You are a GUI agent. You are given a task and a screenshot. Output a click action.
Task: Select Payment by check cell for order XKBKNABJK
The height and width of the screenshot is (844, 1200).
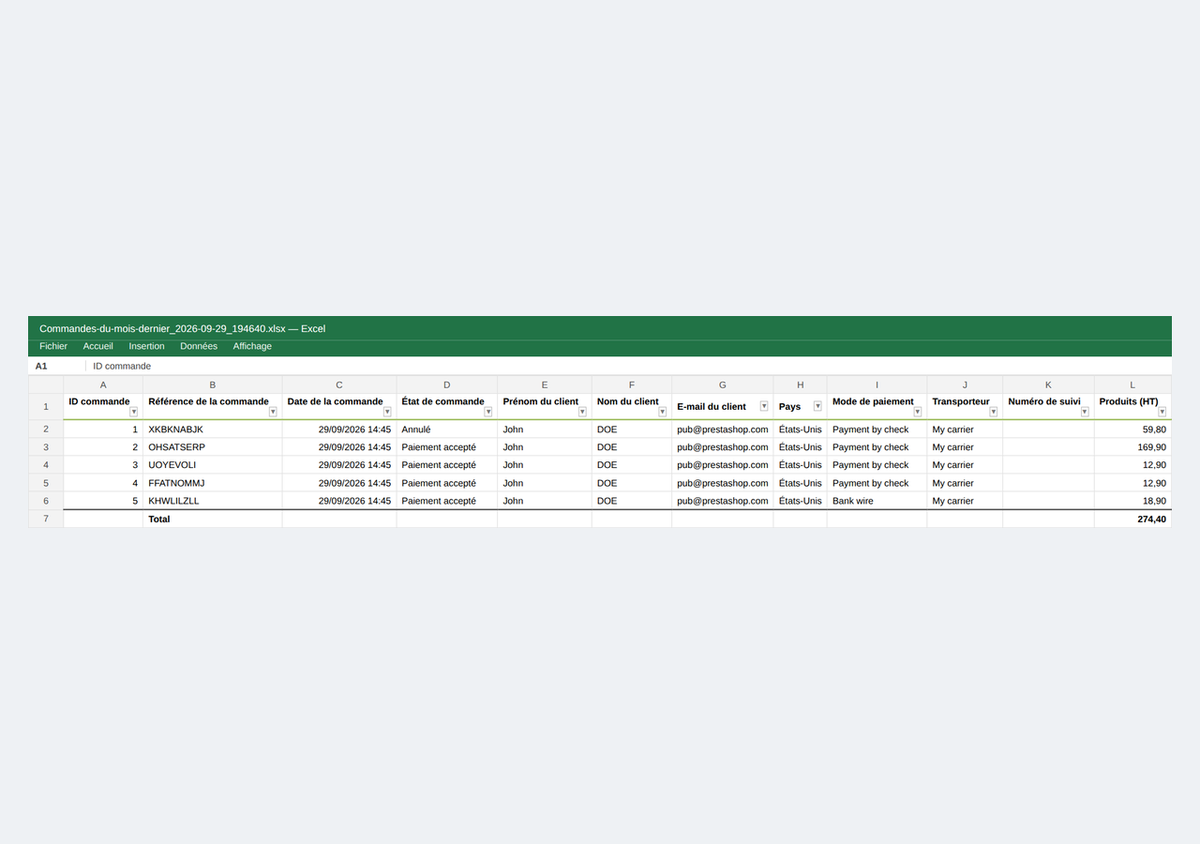point(877,429)
